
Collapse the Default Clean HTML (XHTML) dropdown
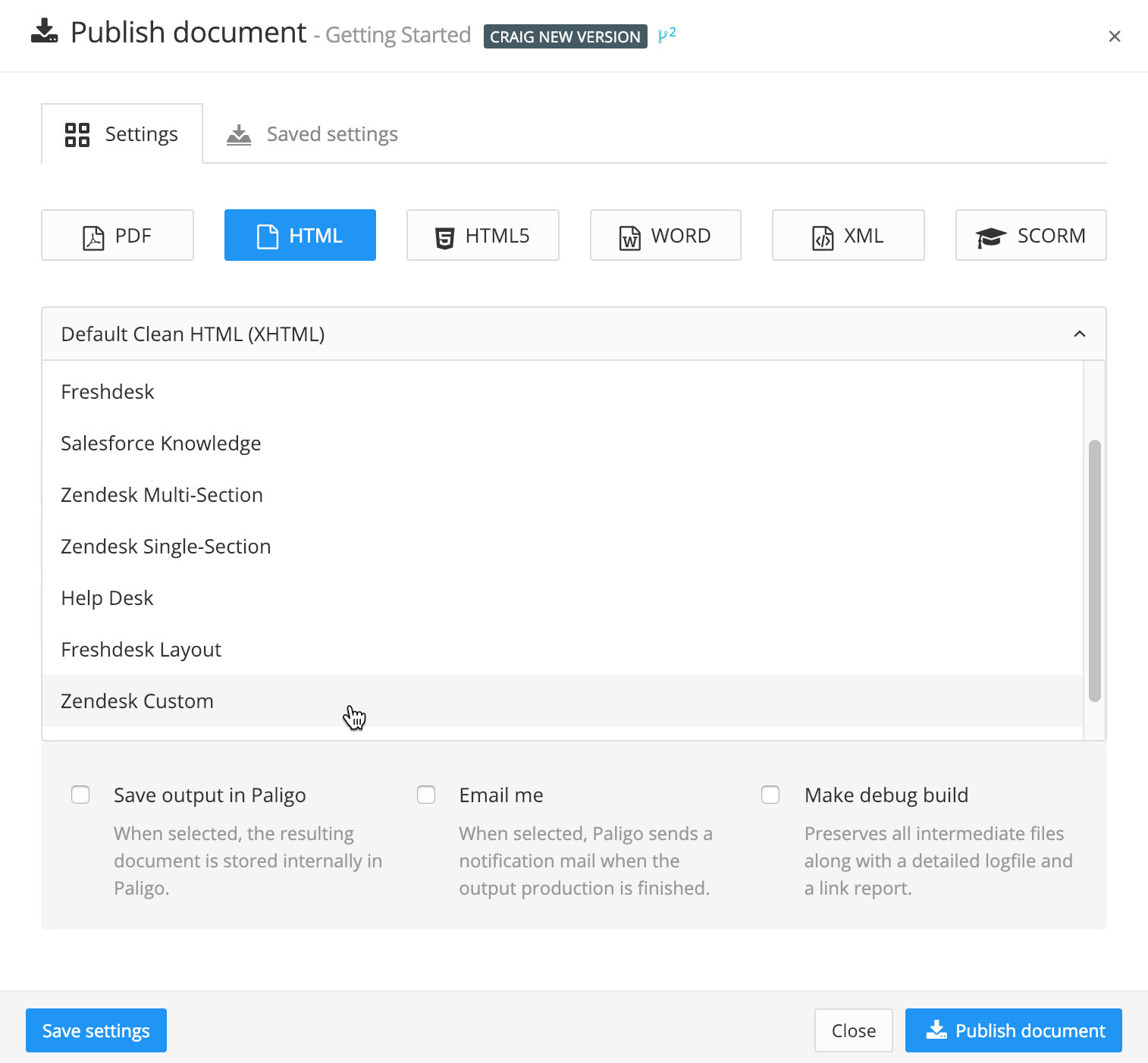pyautogui.click(x=1080, y=334)
